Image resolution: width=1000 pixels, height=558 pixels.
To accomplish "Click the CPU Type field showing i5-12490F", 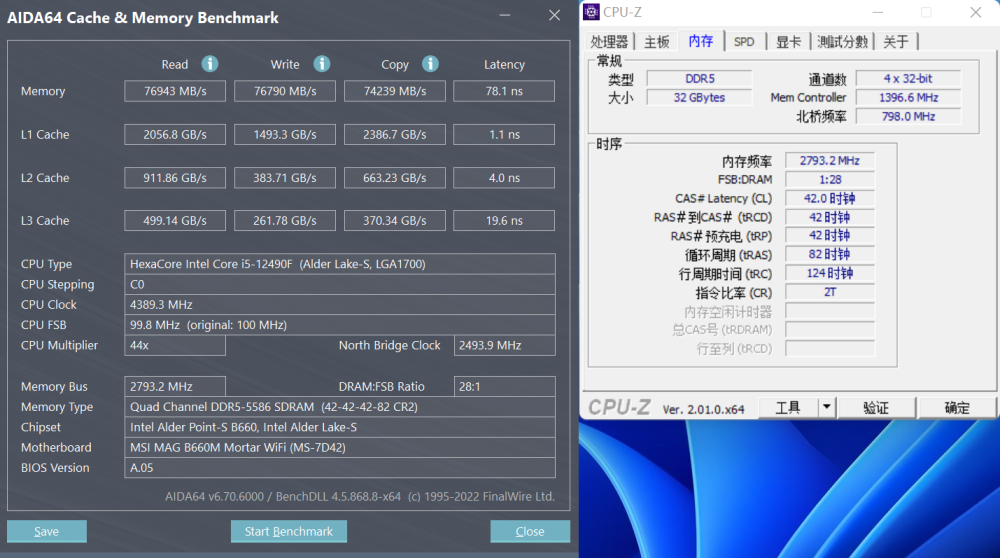I will pos(340,264).
